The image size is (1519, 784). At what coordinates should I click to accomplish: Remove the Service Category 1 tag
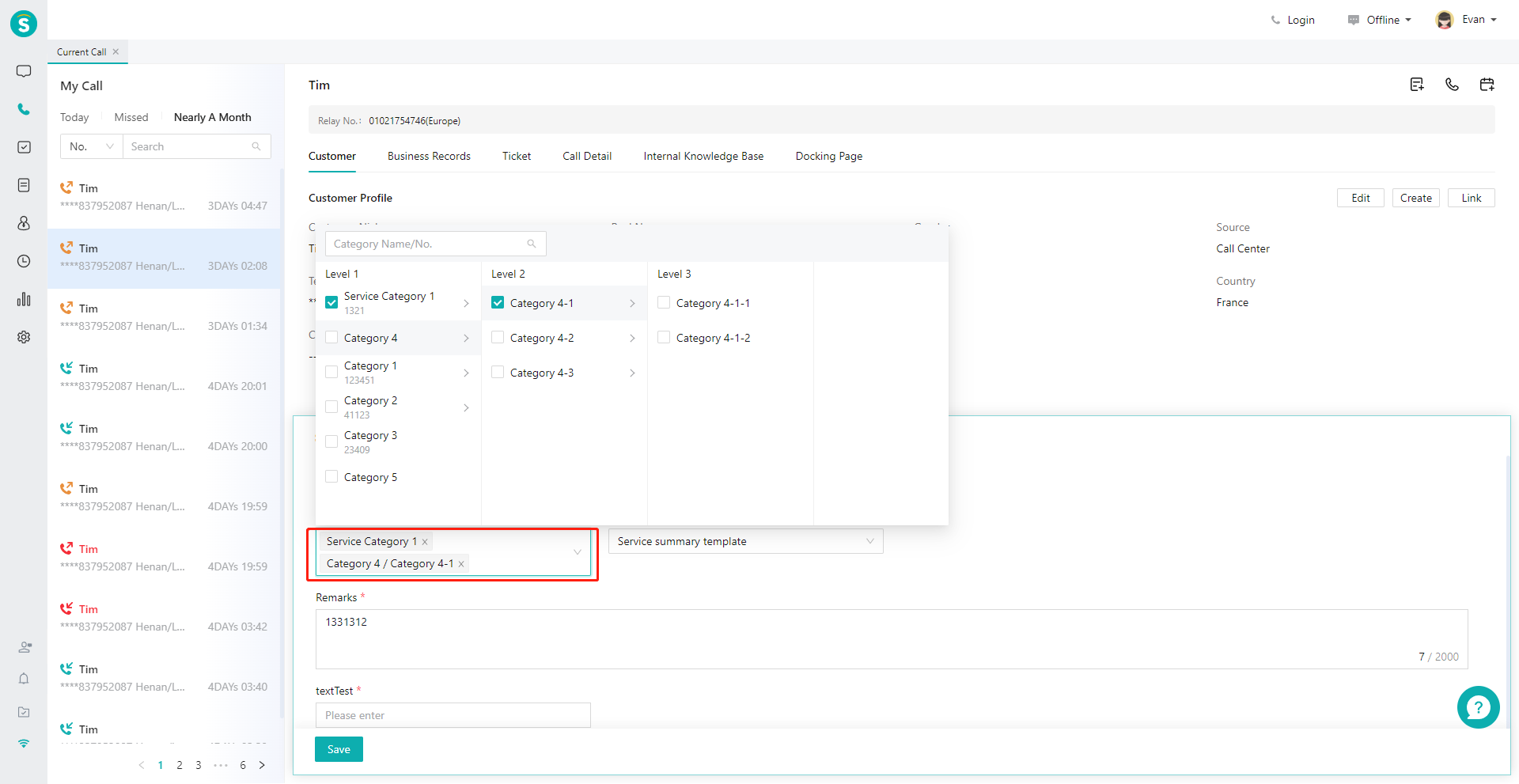425,542
